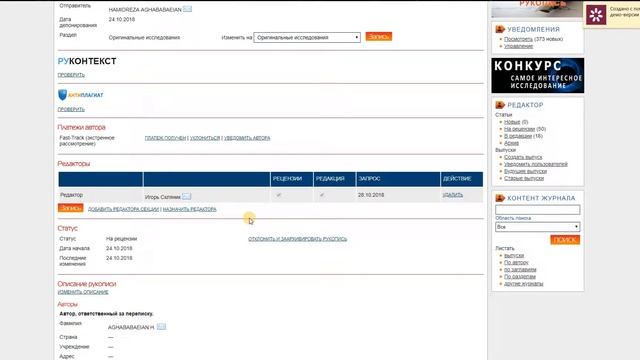
Task: Click the orange ПОИСК search button
Action: (x=565, y=240)
